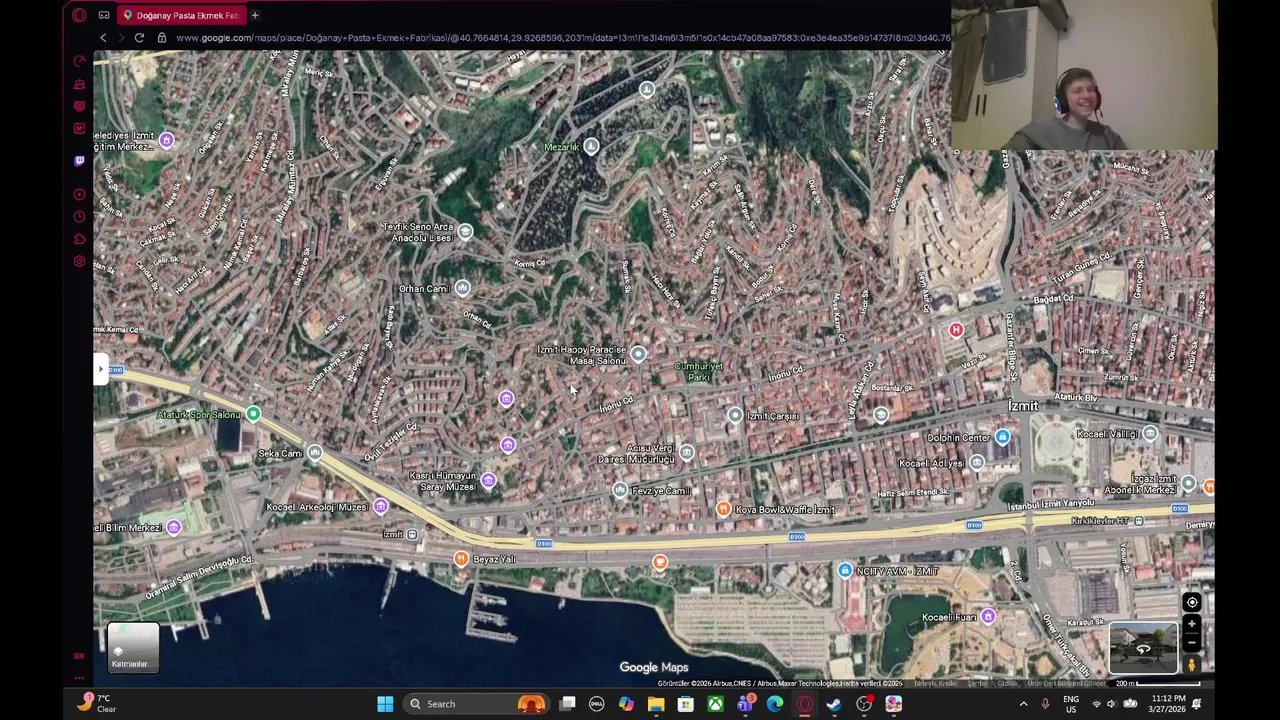The height and width of the screenshot is (720, 1280).
Task: Show hidden system tray icons
Action: coord(1023,704)
